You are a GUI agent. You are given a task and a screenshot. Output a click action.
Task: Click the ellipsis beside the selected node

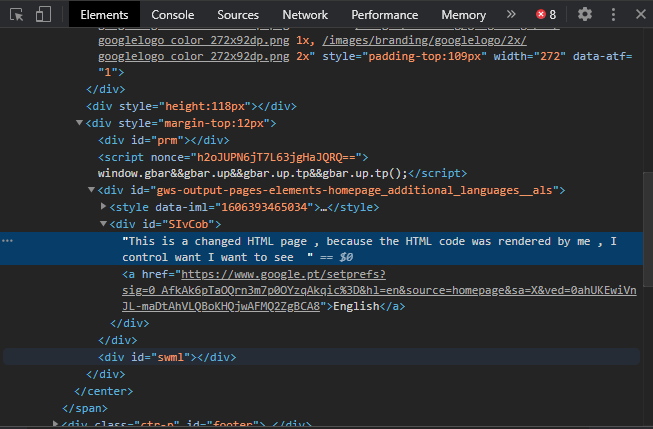(x=7, y=241)
